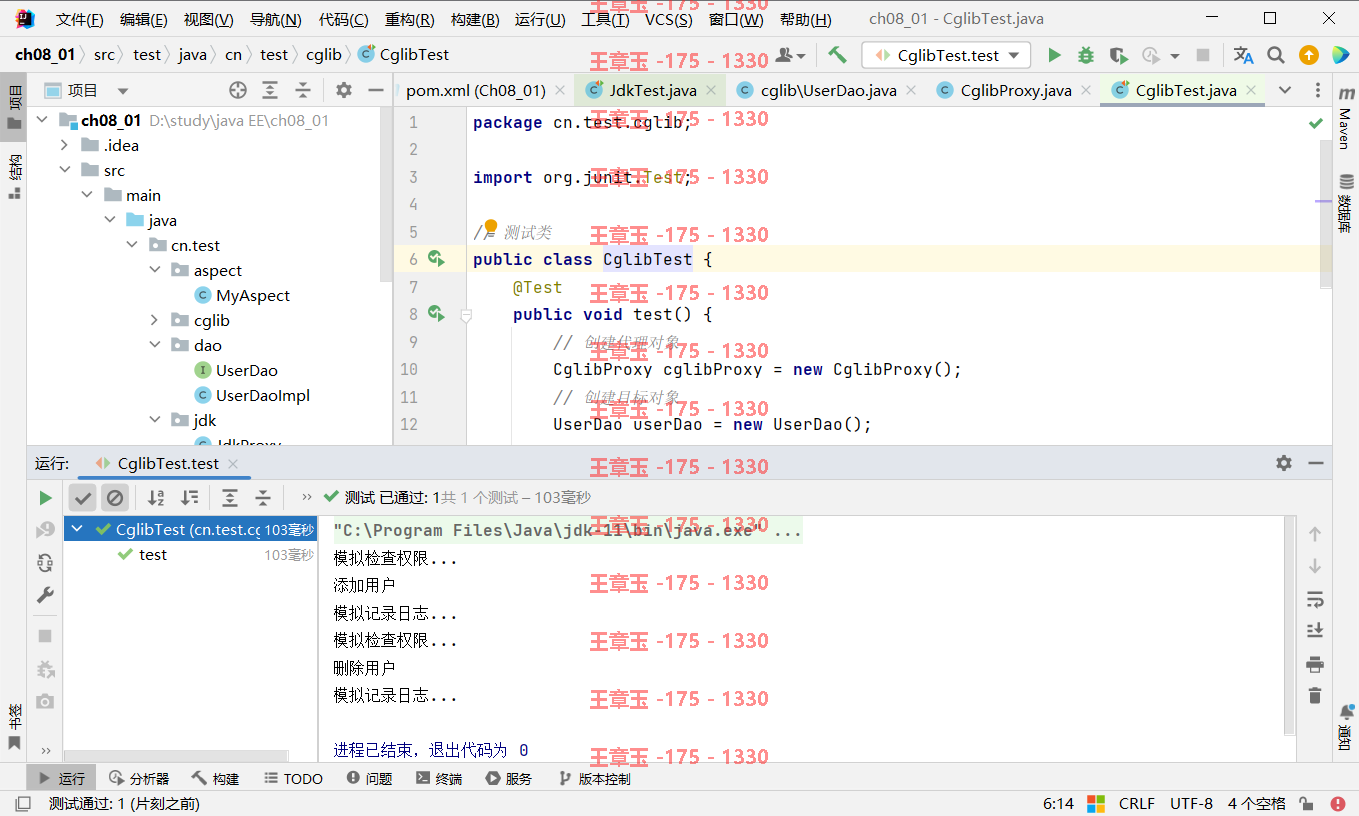Change file encoding UTF-8 in status bar
The width and height of the screenshot is (1359, 816).
tap(1191, 804)
